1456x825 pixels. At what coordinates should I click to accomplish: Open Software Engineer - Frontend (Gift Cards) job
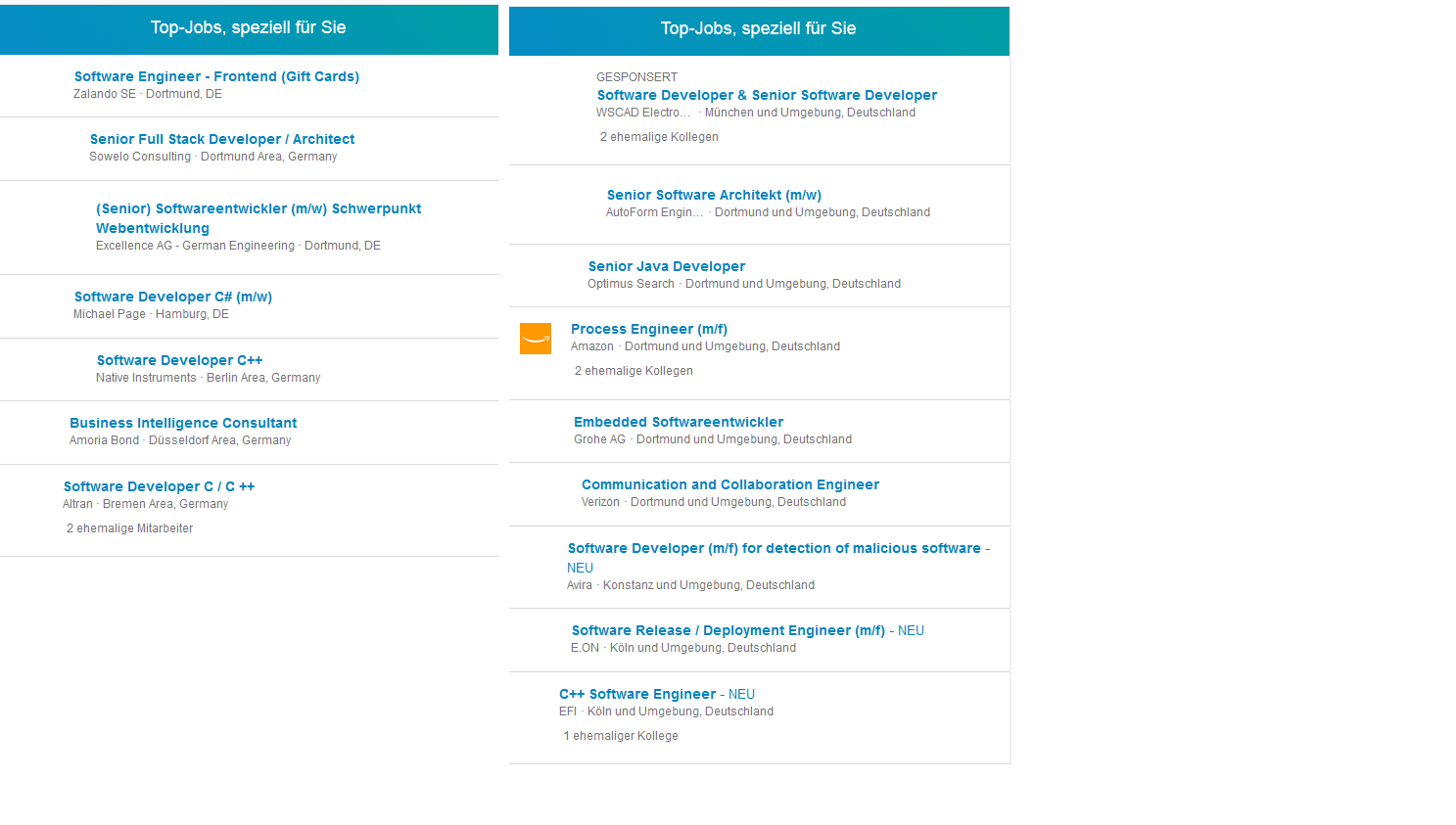tap(216, 76)
